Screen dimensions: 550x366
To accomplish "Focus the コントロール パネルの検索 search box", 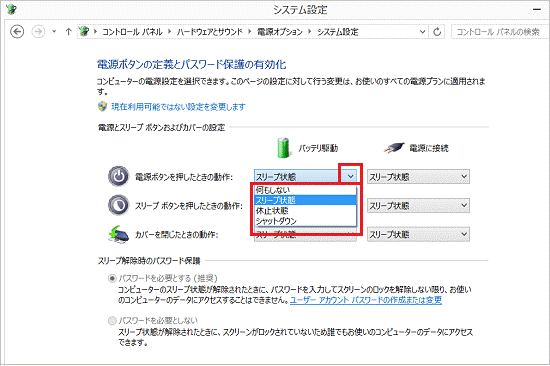I will tap(500, 32).
